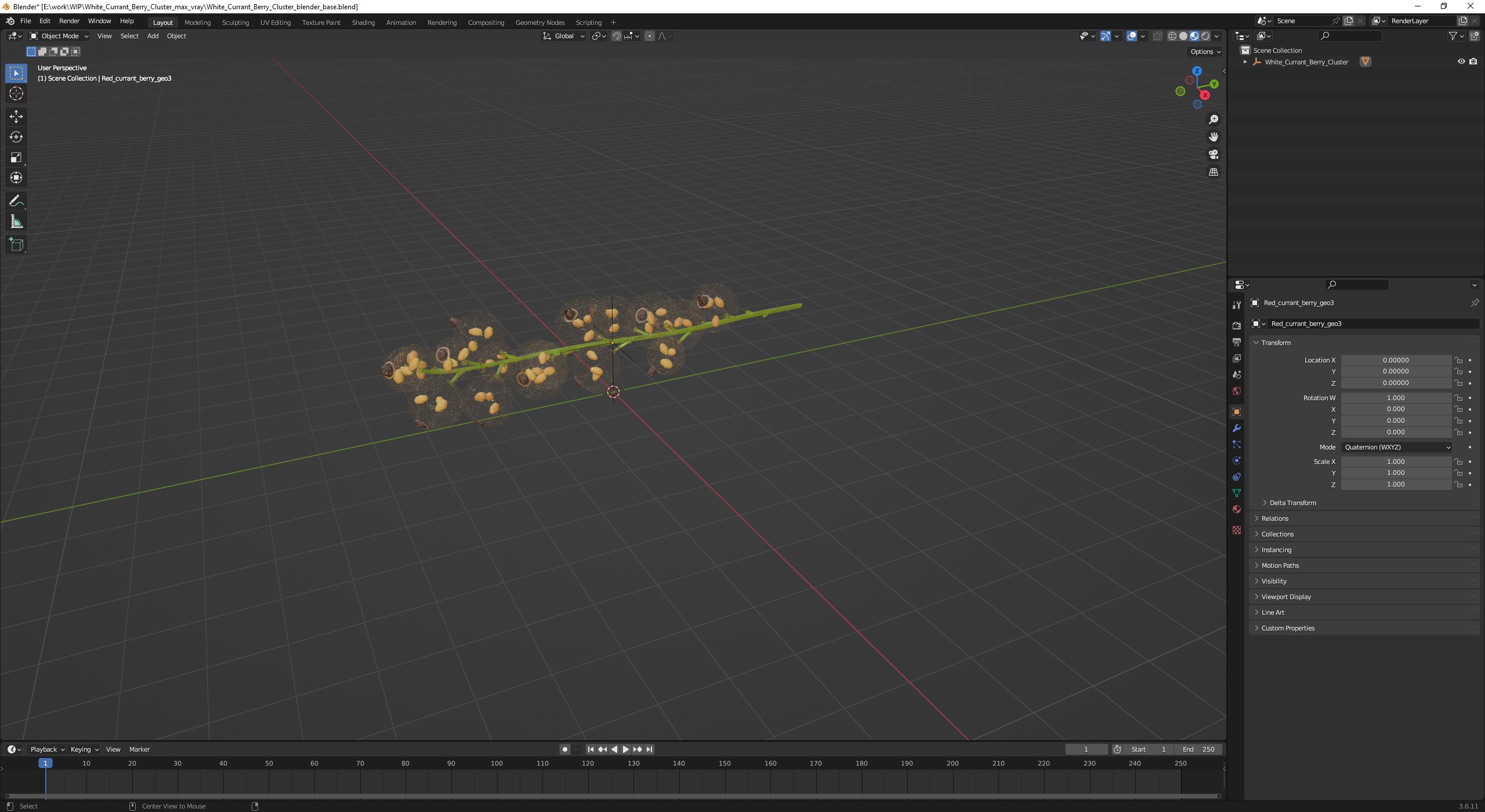Screen dimensions: 1485x812
Task: Open rotation Mode Quaternion dropdown
Action: tap(1396, 447)
